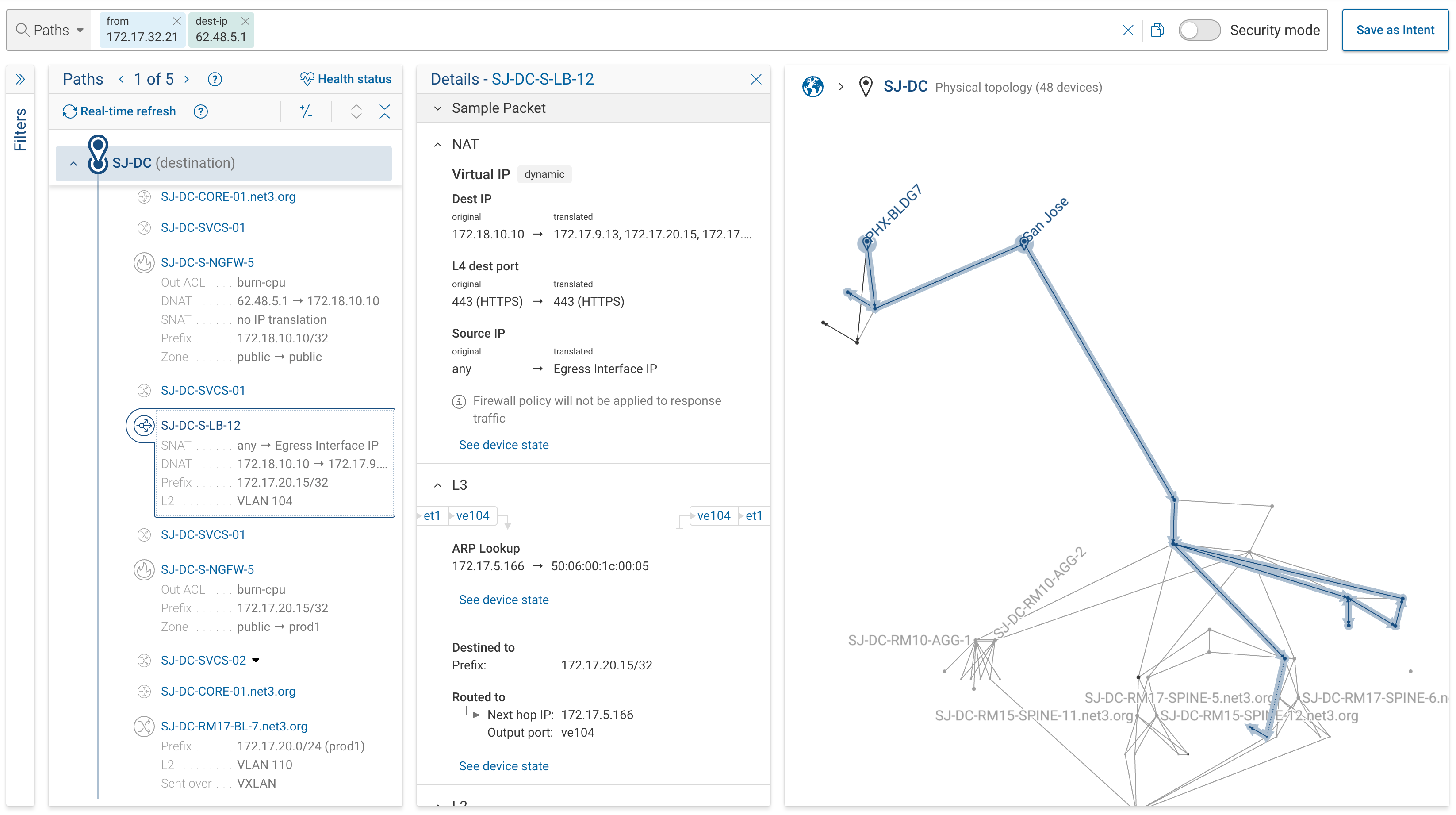The image size is (1456, 815).
Task: Open the Paths search type dropdown
Action: [x=50, y=30]
